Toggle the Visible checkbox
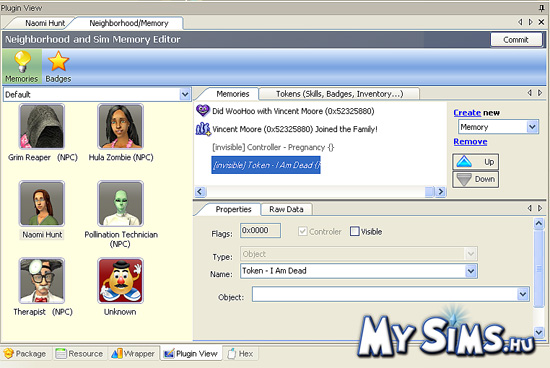The width and height of the screenshot is (550, 368). tap(355, 231)
